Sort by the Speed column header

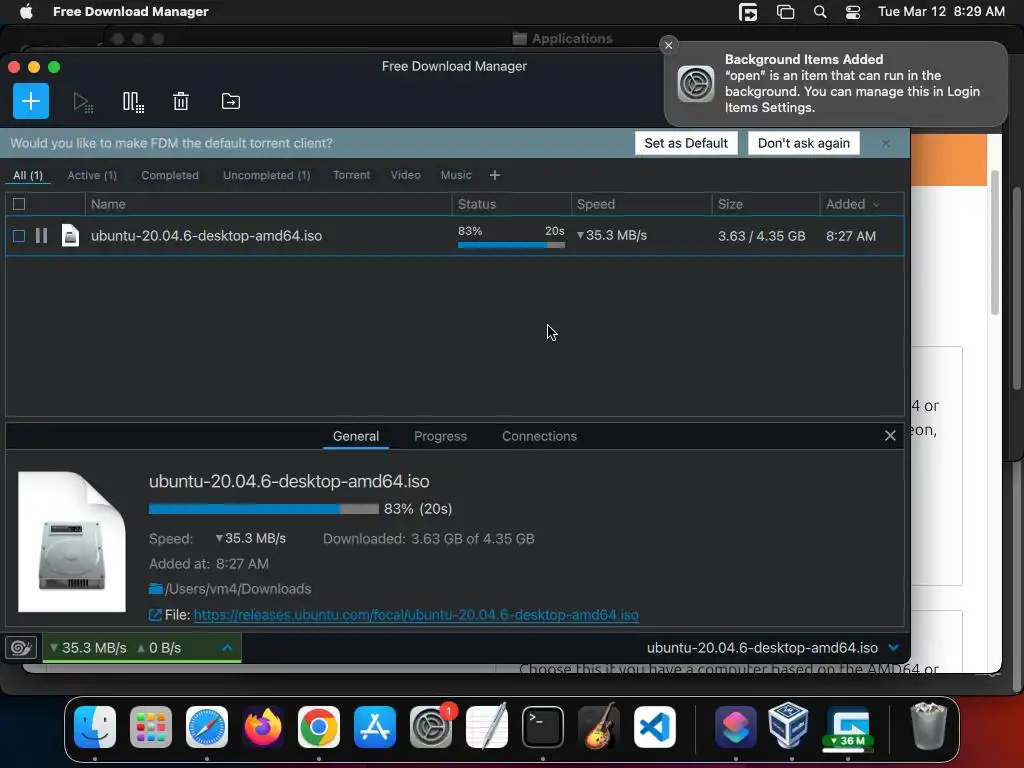pyautogui.click(x=641, y=204)
